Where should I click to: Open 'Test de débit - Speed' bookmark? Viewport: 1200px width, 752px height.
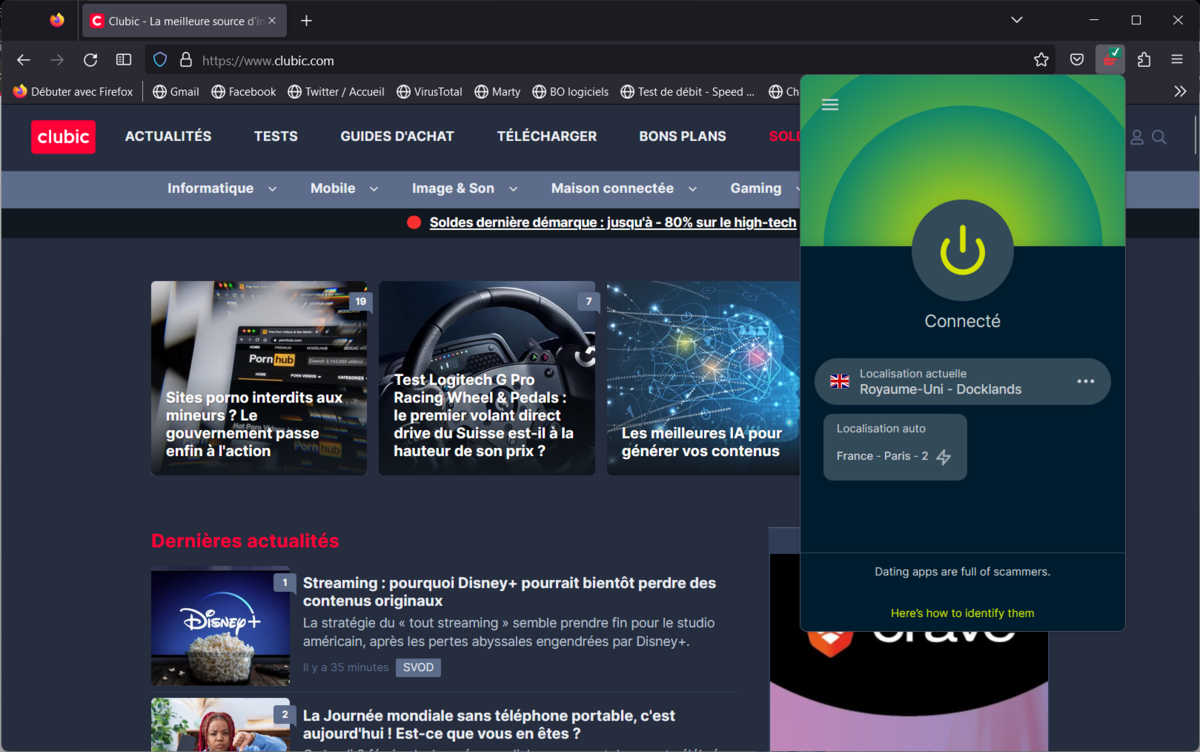[688, 91]
